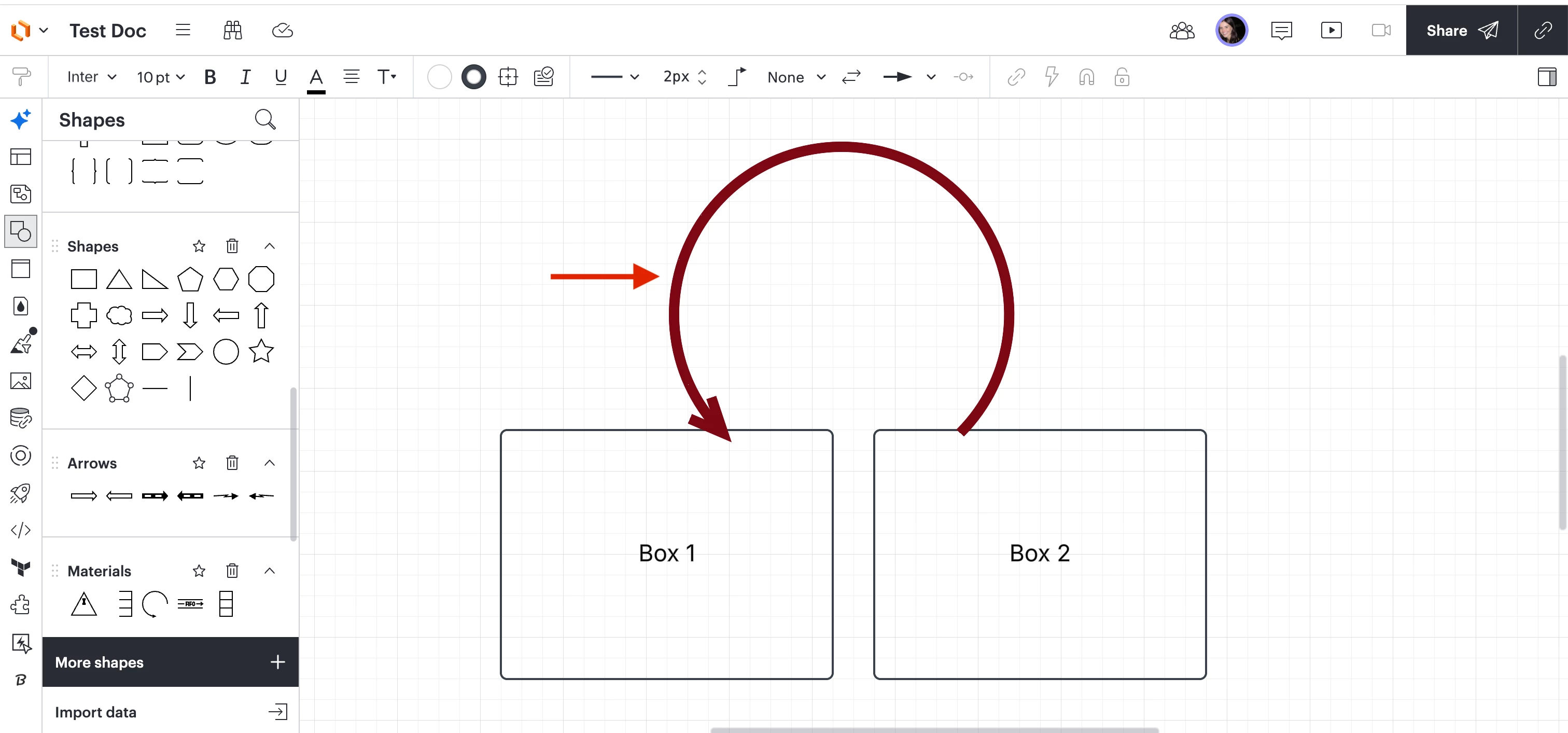This screenshot has width=1568, height=733.
Task: Pin the Materials library star
Action: point(199,571)
